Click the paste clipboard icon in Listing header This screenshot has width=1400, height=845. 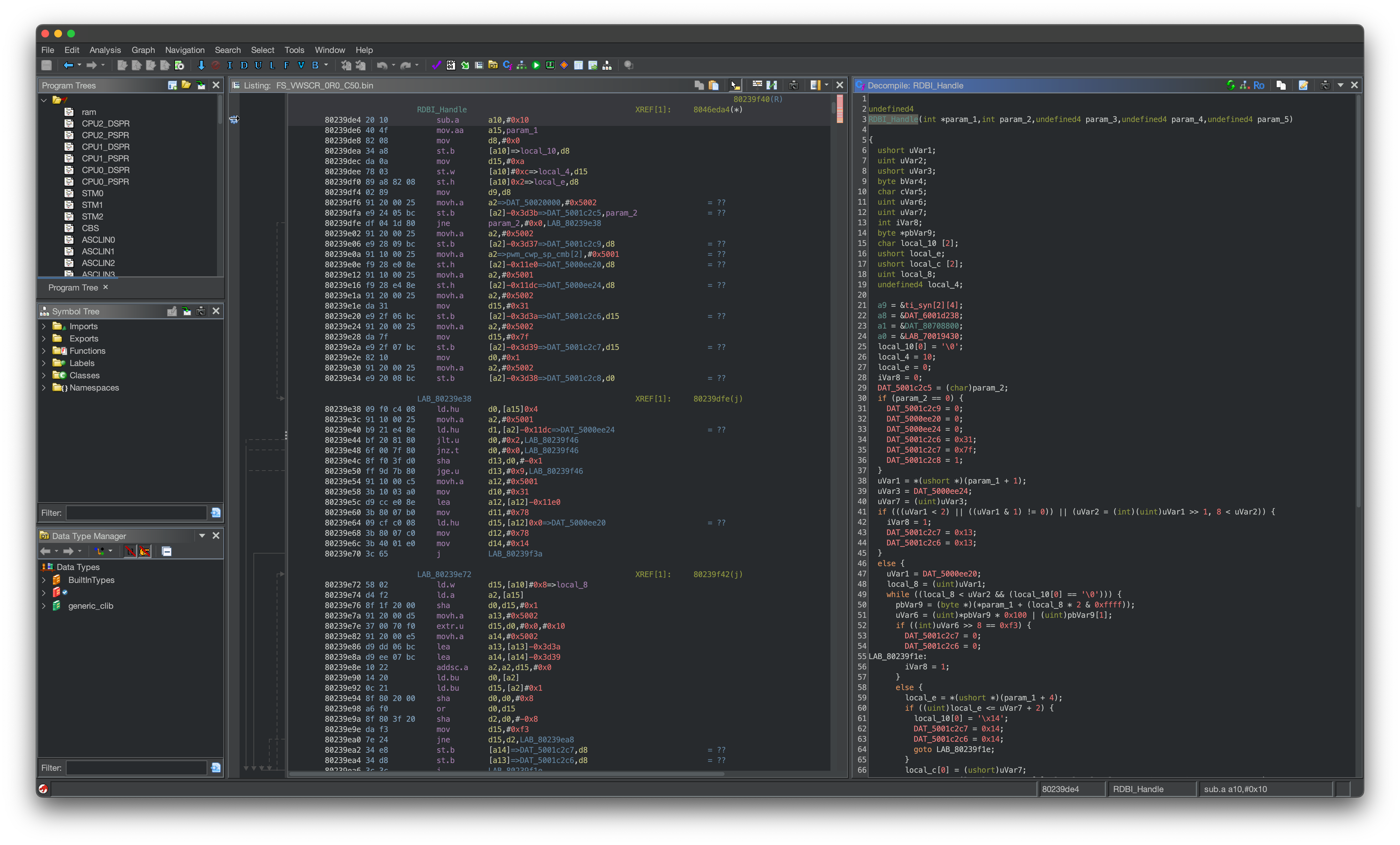tap(714, 85)
